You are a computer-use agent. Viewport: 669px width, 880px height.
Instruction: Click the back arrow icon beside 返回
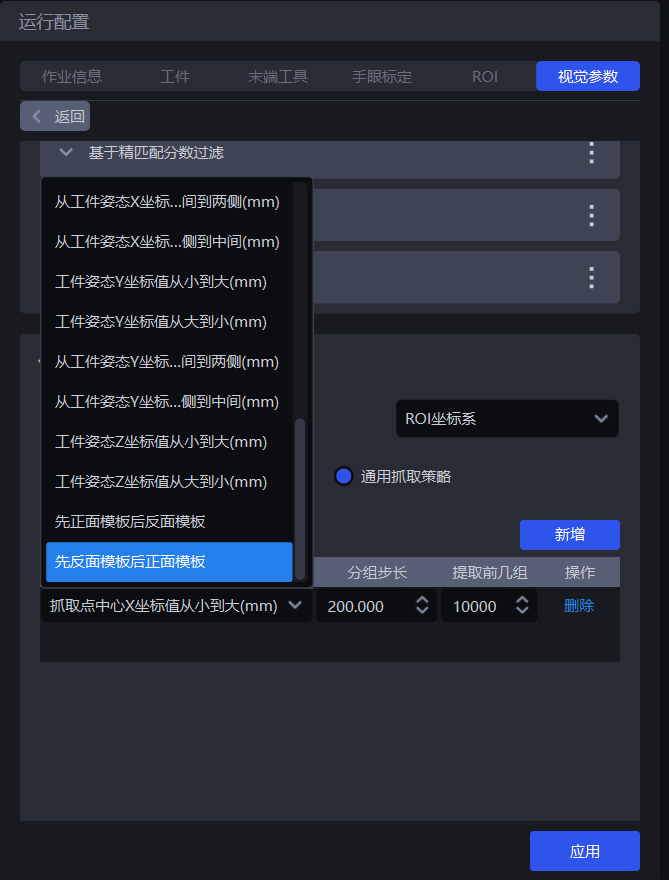[37, 116]
